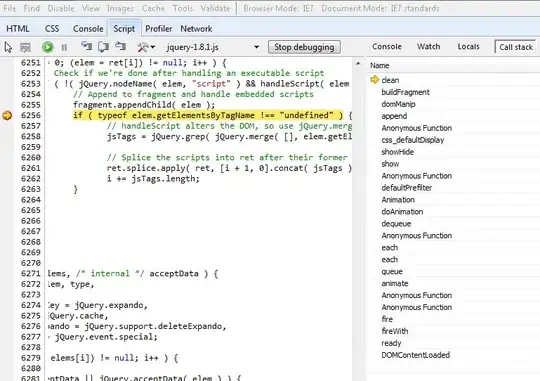Open the jquery-1.8.1.js file dropdown

213,47
